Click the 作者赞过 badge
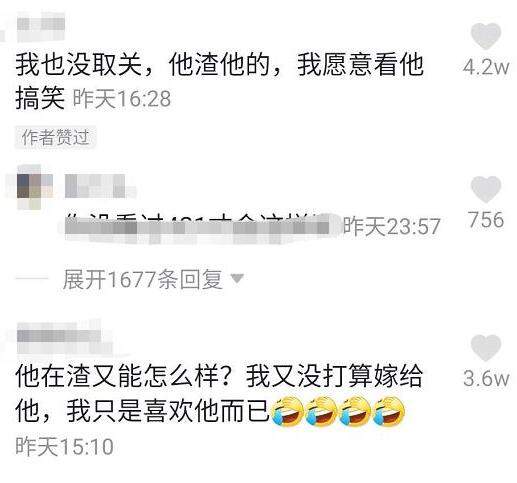The height and width of the screenshot is (483, 517). (55, 137)
